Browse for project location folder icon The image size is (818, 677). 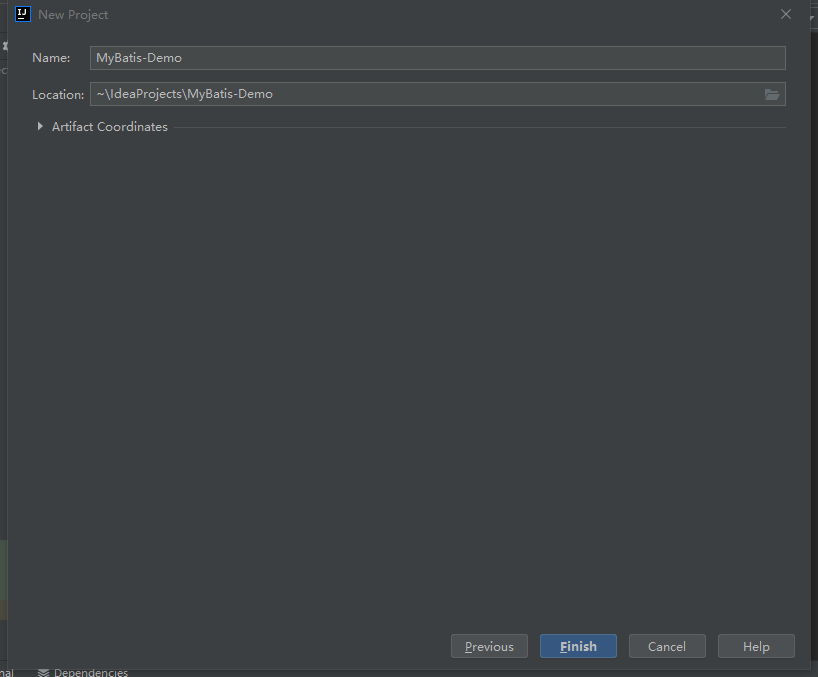click(772, 94)
